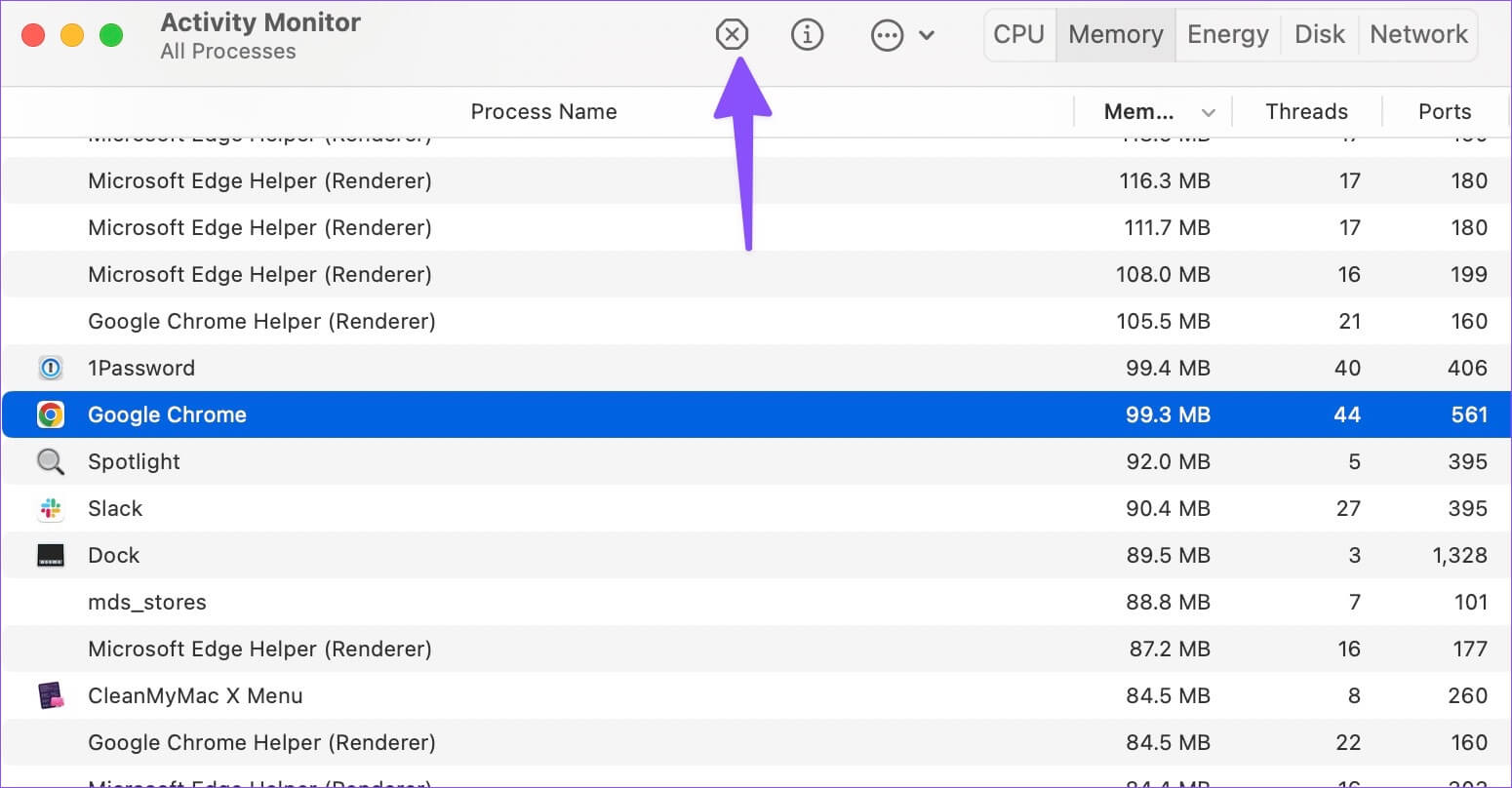Click the more options ellipsis icon
The image size is (1512, 788).
click(x=887, y=36)
